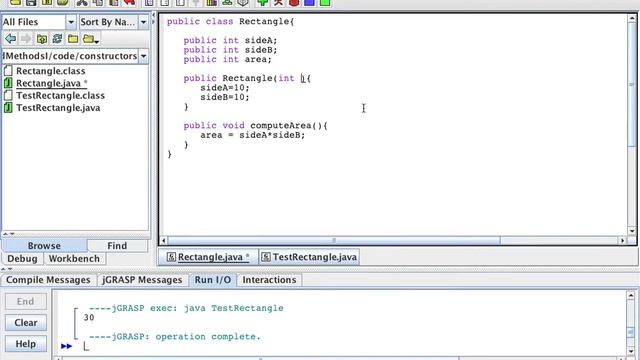Expand the code/constructors path dropdown
640x360 pixels.
point(143,56)
